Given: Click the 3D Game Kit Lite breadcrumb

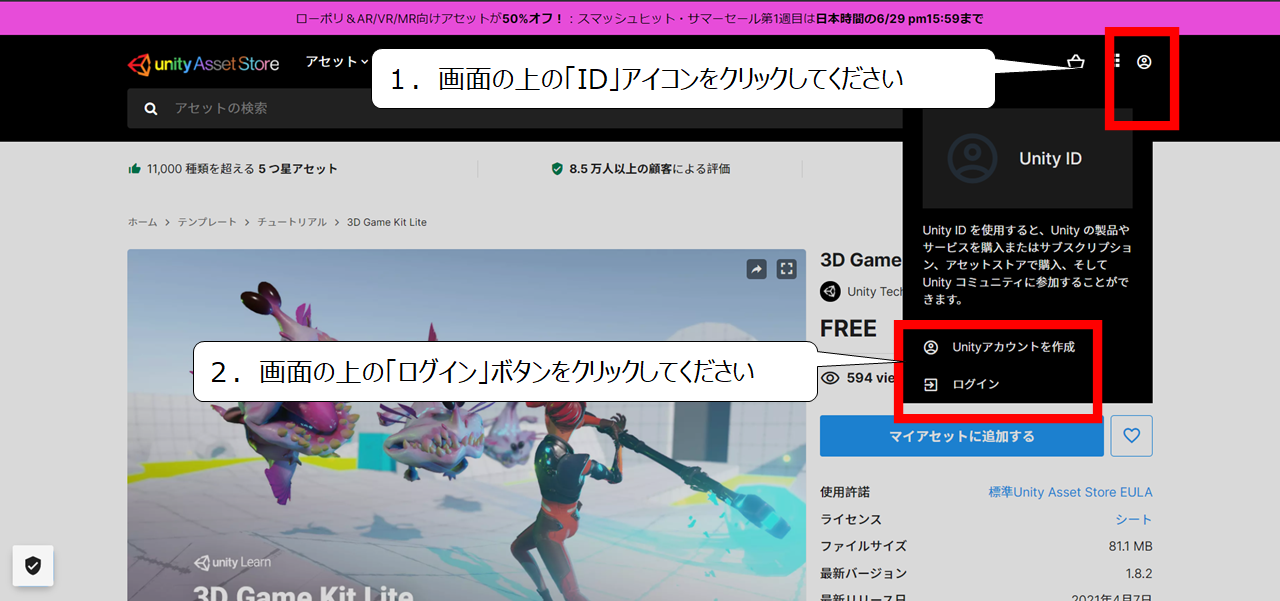Looking at the screenshot, I should 387,222.
